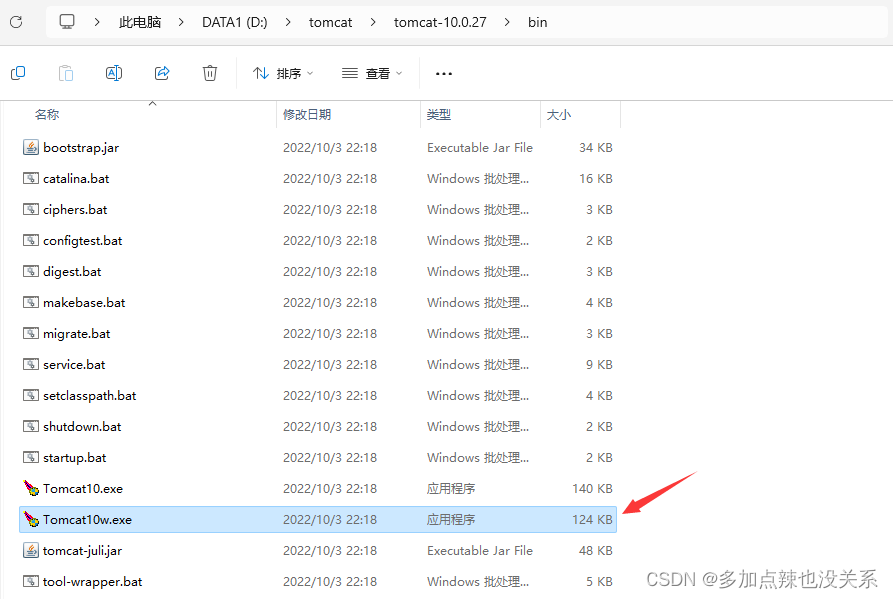Click the shutdown.bat file icon
The height and width of the screenshot is (599, 893).
(31, 426)
